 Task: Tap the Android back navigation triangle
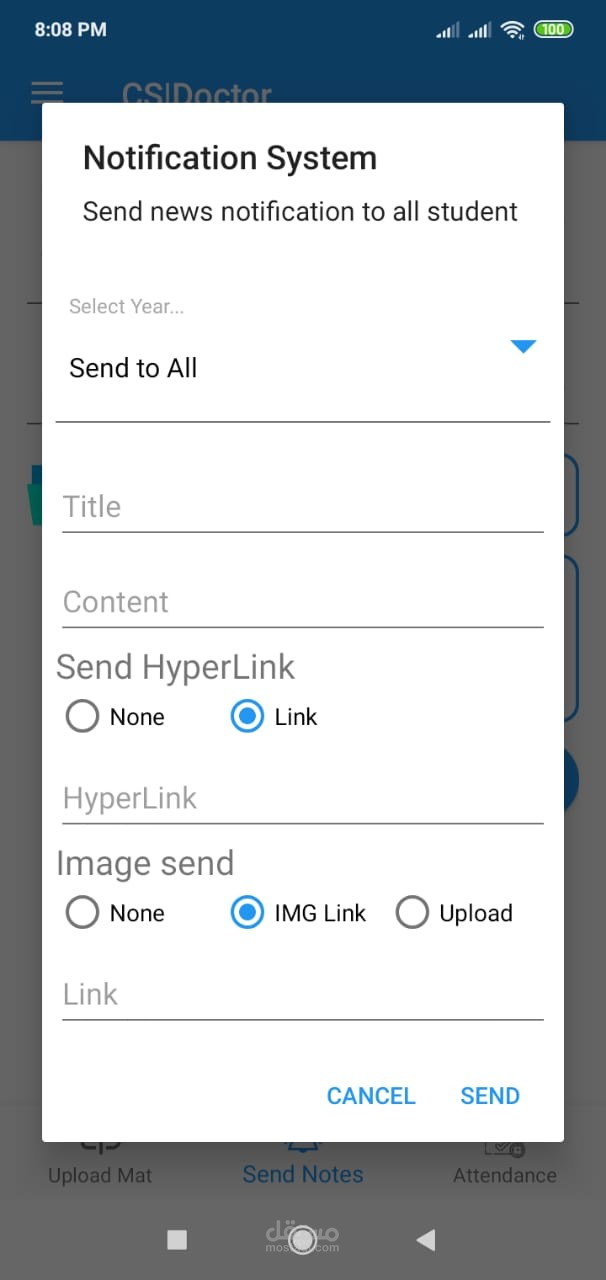[426, 1240]
